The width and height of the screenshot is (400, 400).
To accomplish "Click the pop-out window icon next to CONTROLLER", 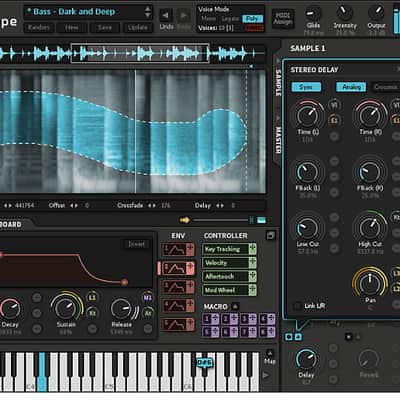I will click(270, 236).
